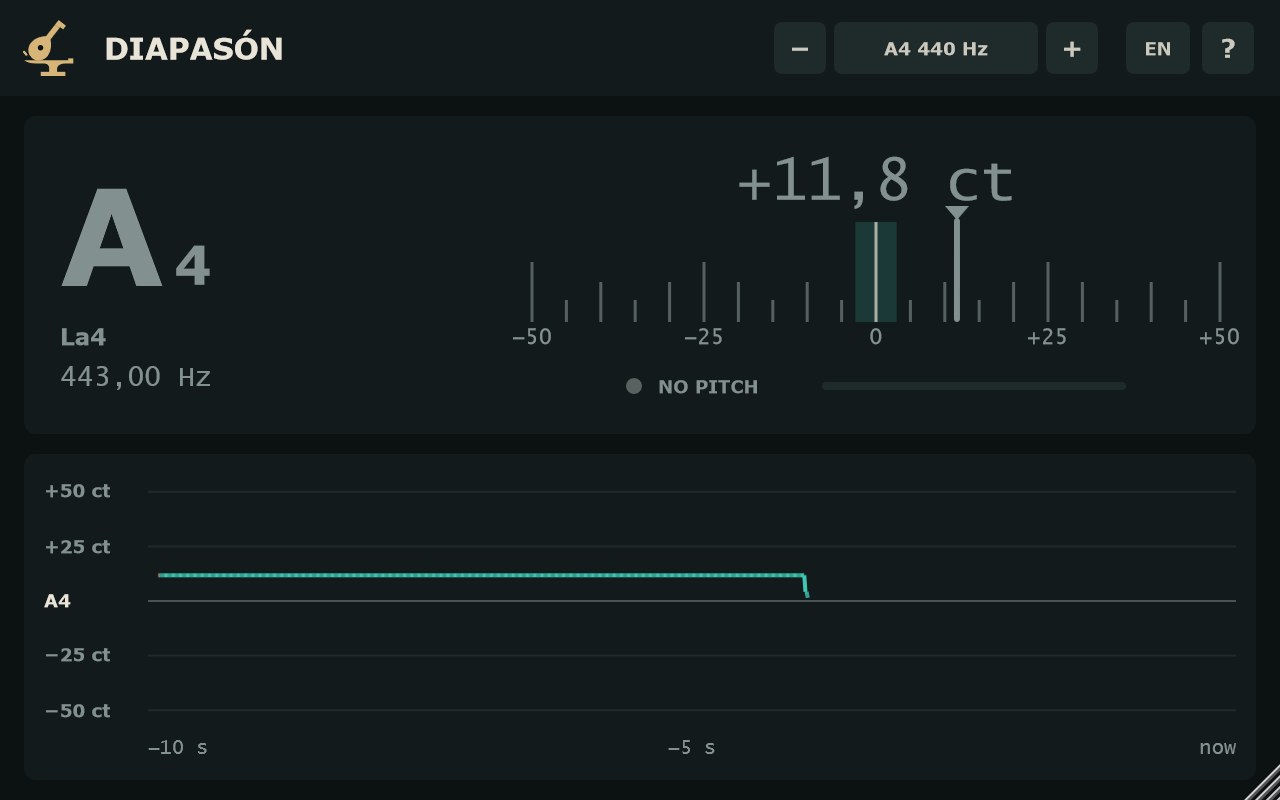The width and height of the screenshot is (1280, 800).
Task: Click the resize grip in the window corner
Action: click(x=1262, y=782)
